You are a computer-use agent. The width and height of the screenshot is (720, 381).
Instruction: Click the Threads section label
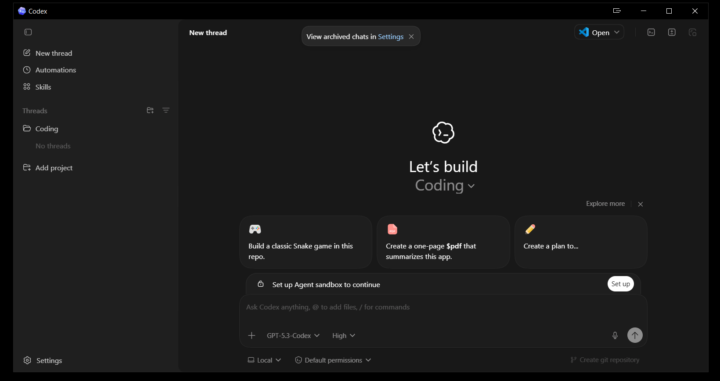click(35, 111)
